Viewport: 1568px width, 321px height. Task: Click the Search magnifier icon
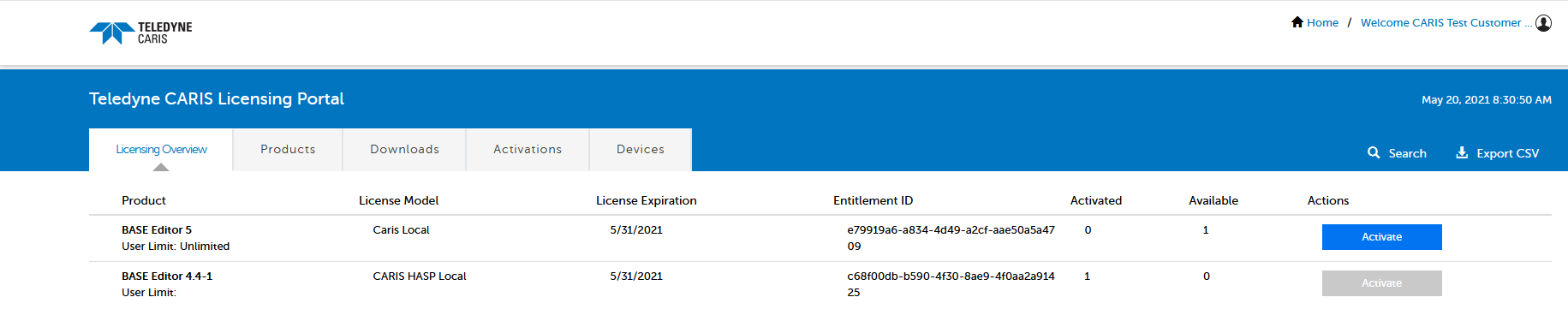pos(1374,152)
